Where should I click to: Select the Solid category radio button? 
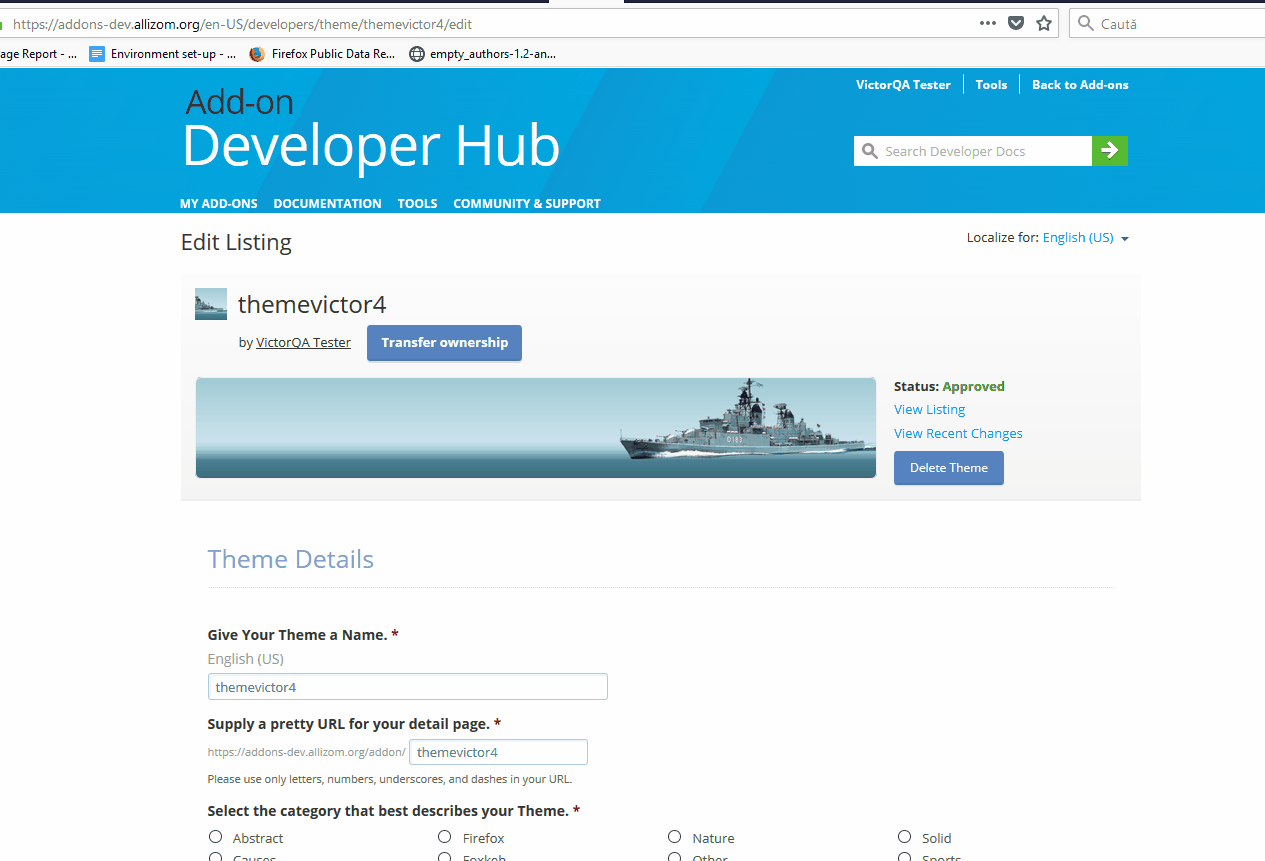(904, 835)
